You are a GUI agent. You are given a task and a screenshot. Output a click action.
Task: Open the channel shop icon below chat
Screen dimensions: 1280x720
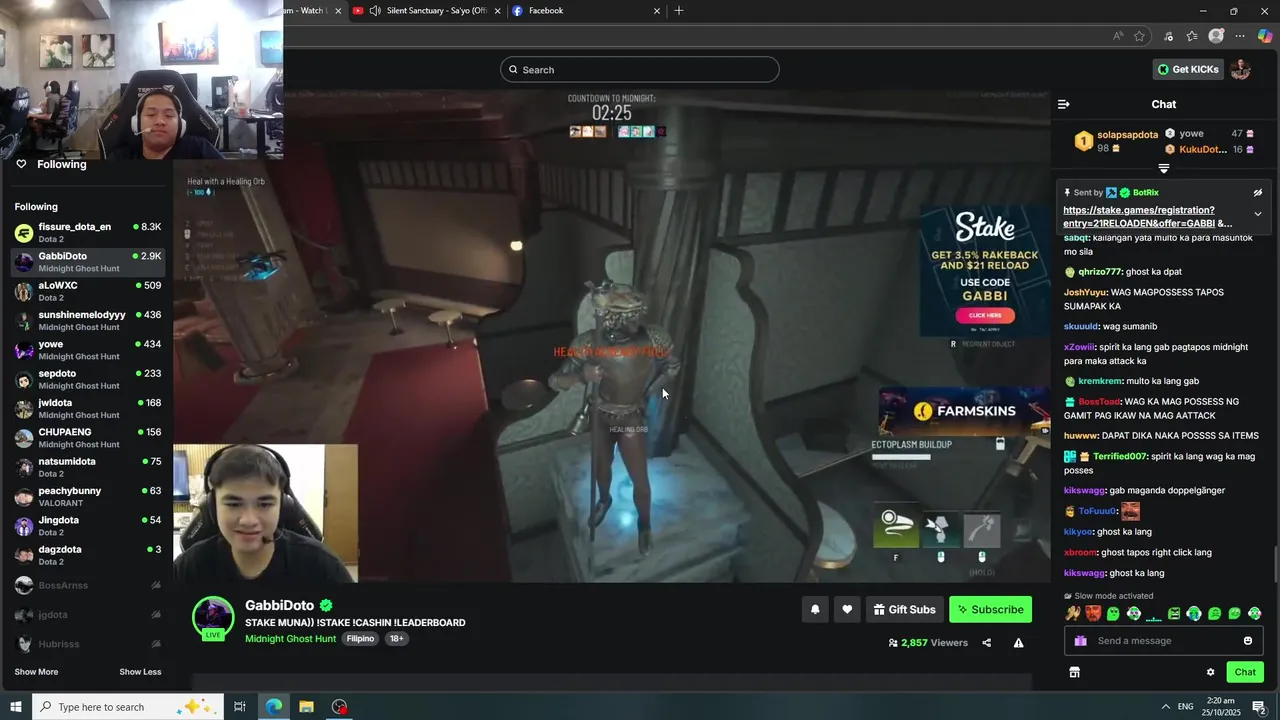(1074, 672)
